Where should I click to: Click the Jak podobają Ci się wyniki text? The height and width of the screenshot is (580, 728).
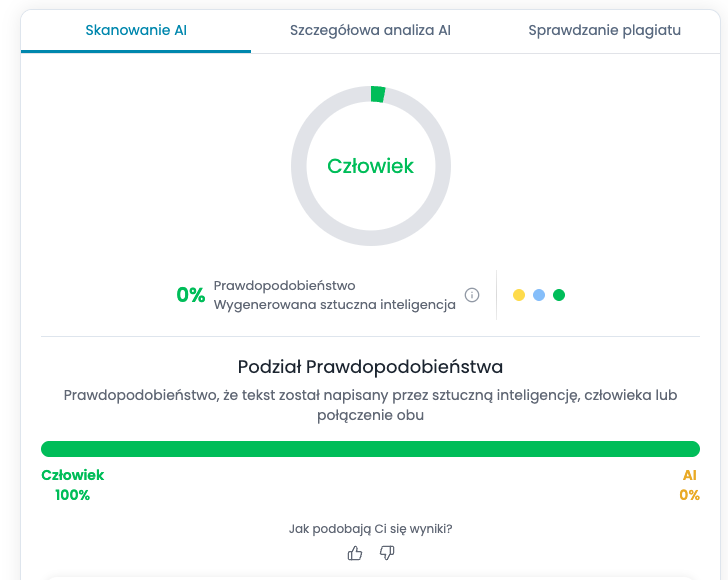(x=370, y=529)
